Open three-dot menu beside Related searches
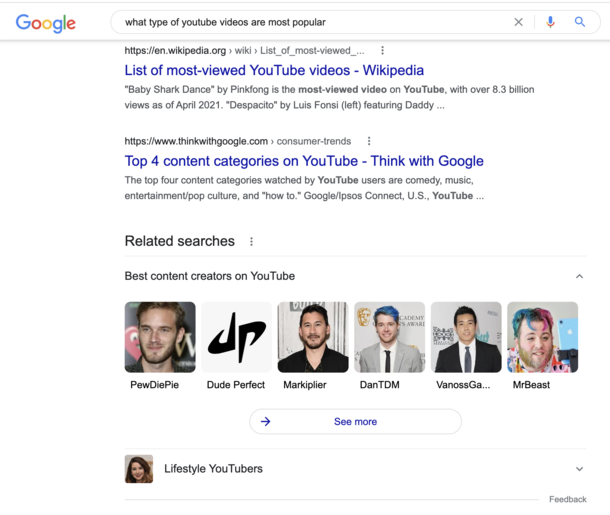610x515 pixels. click(x=251, y=242)
